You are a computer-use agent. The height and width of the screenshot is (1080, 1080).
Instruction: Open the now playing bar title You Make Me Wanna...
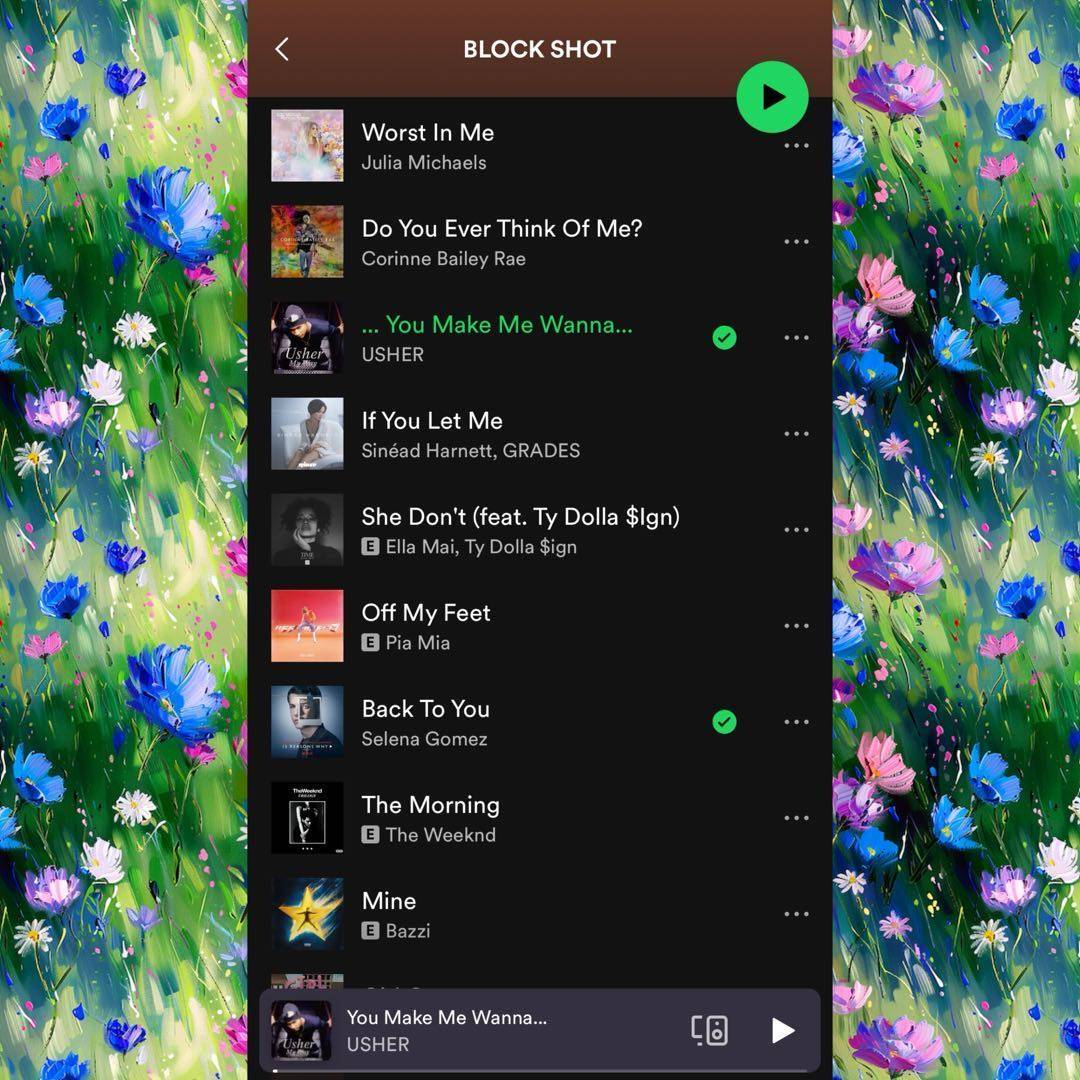[446, 1017]
